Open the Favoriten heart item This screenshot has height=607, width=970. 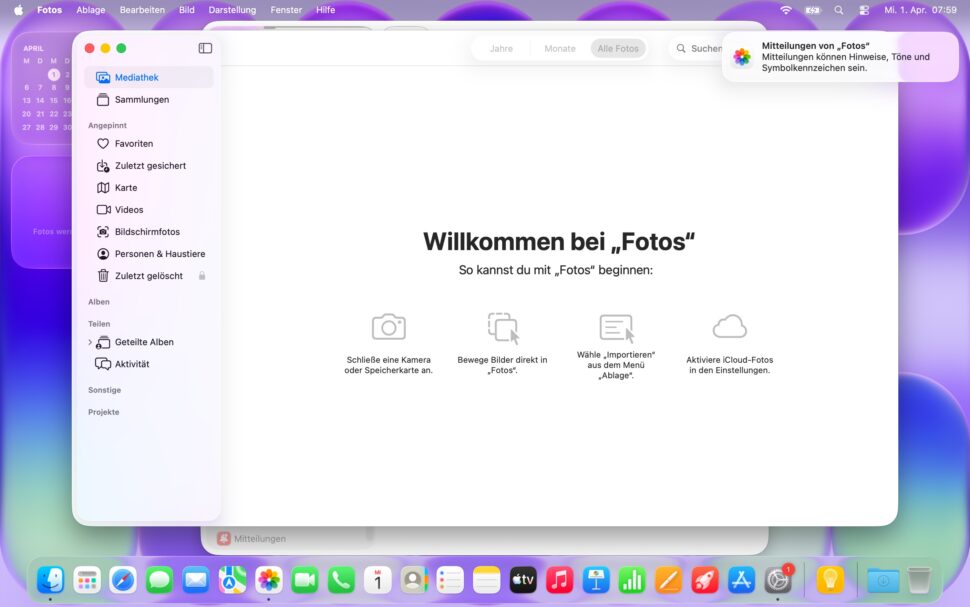pyautogui.click(x=130, y=143)
